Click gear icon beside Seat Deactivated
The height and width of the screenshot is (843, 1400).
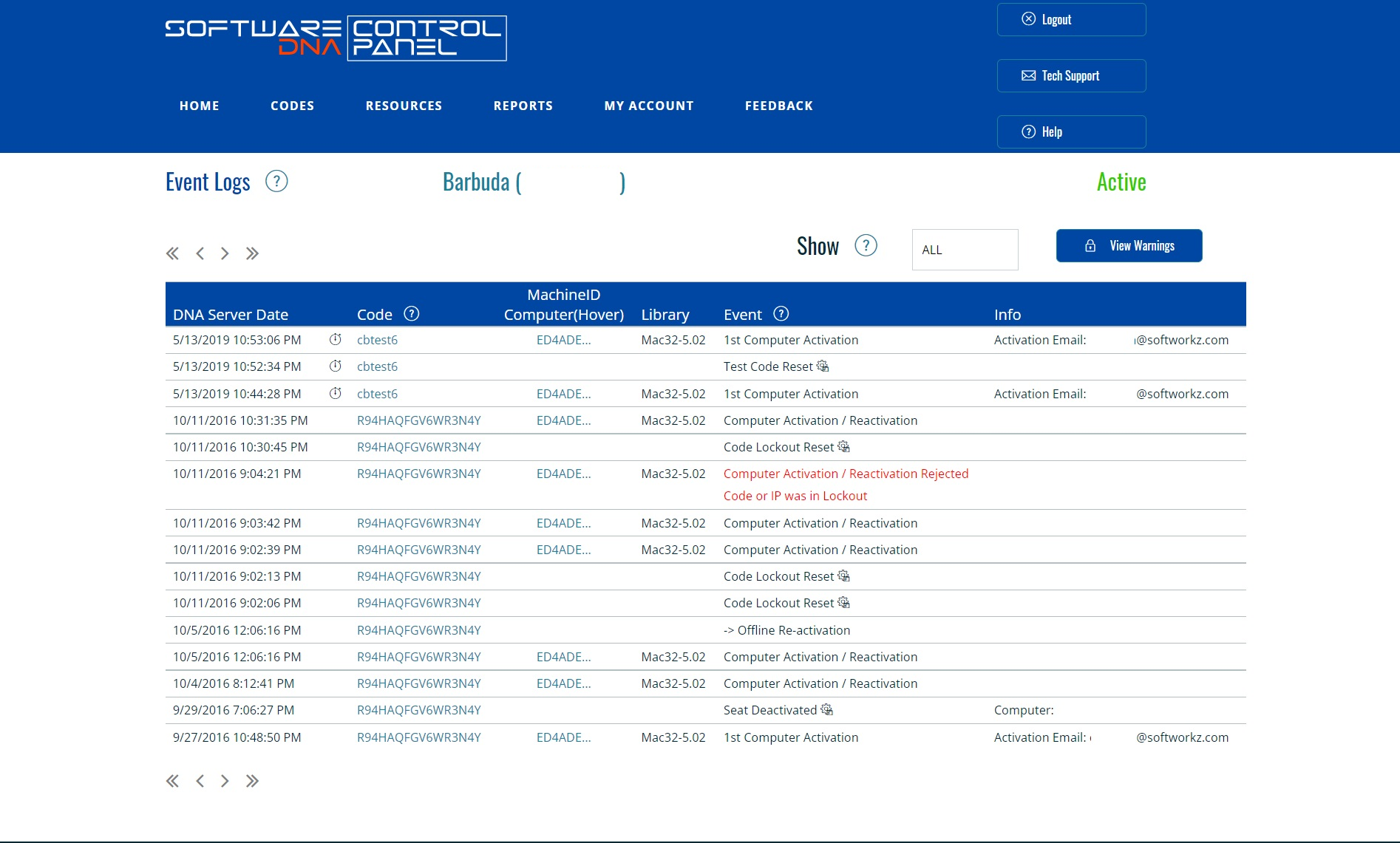point(827,709)
